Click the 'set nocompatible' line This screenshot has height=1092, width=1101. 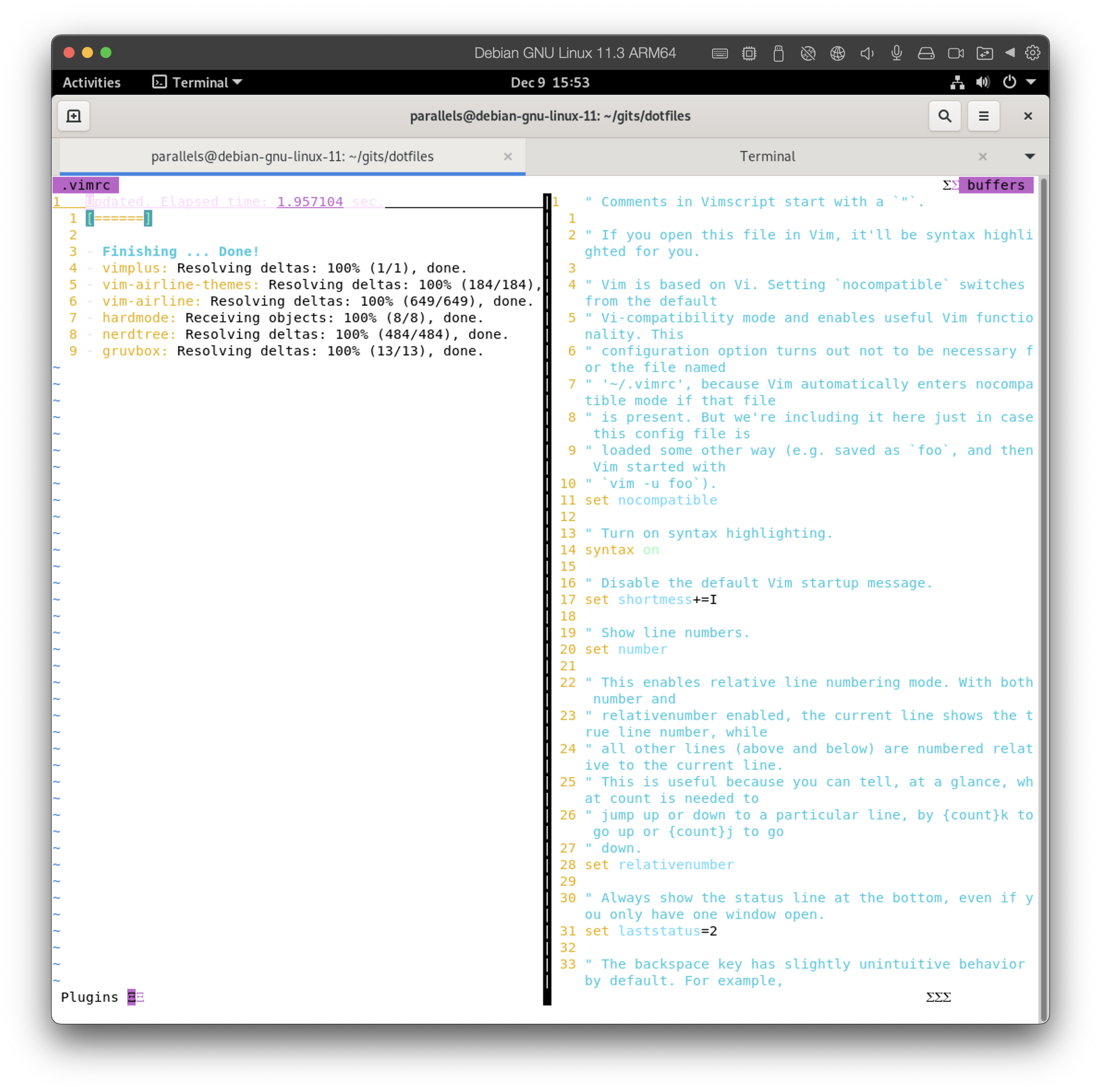click(x=651, y=500)
